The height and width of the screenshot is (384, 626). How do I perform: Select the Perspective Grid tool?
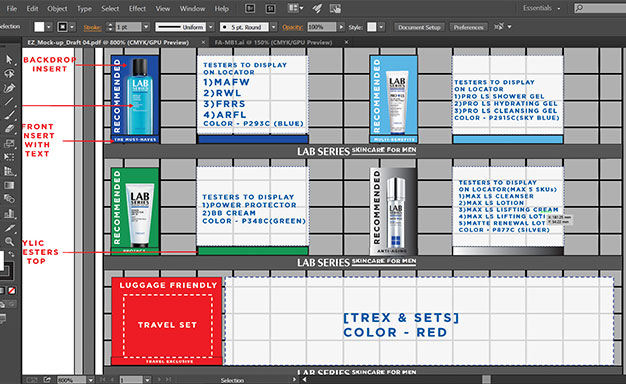[9, 171]
